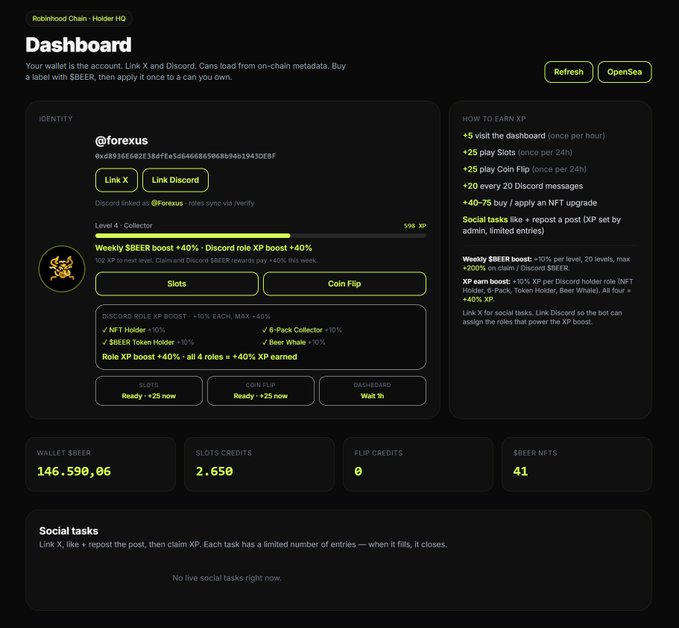The height and width of the screenshot is (628, 679).
Task: Click the +5 visit the dashboard line
Action: pyautogui.click(x=534, y=136)
